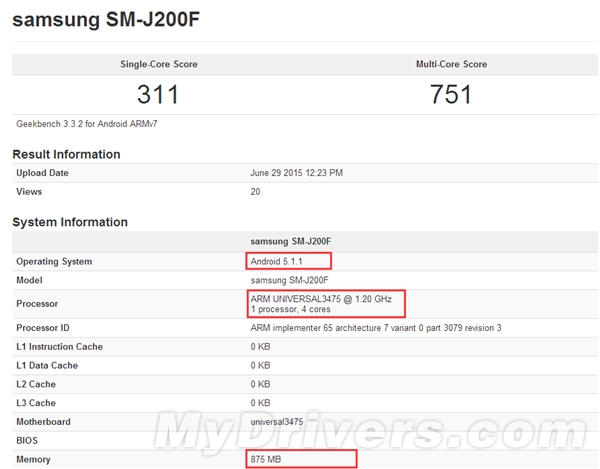Viewport: 600px width, 469px height.
Task: Click the multi-core score value 751
Action: (x=451, y=94)
